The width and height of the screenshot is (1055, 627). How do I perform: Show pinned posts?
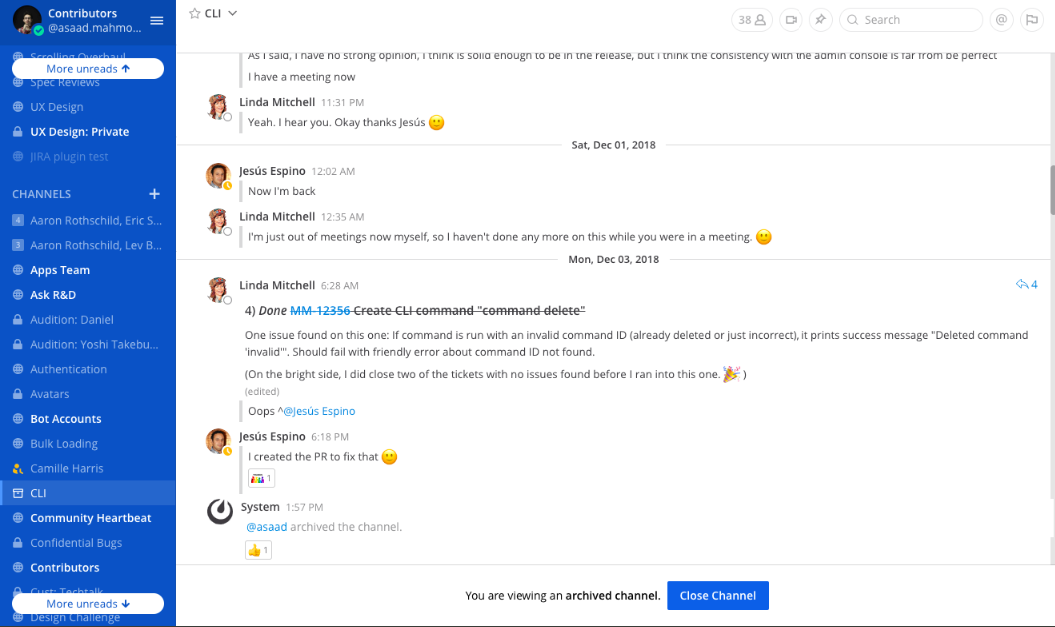tap(821, 20)
